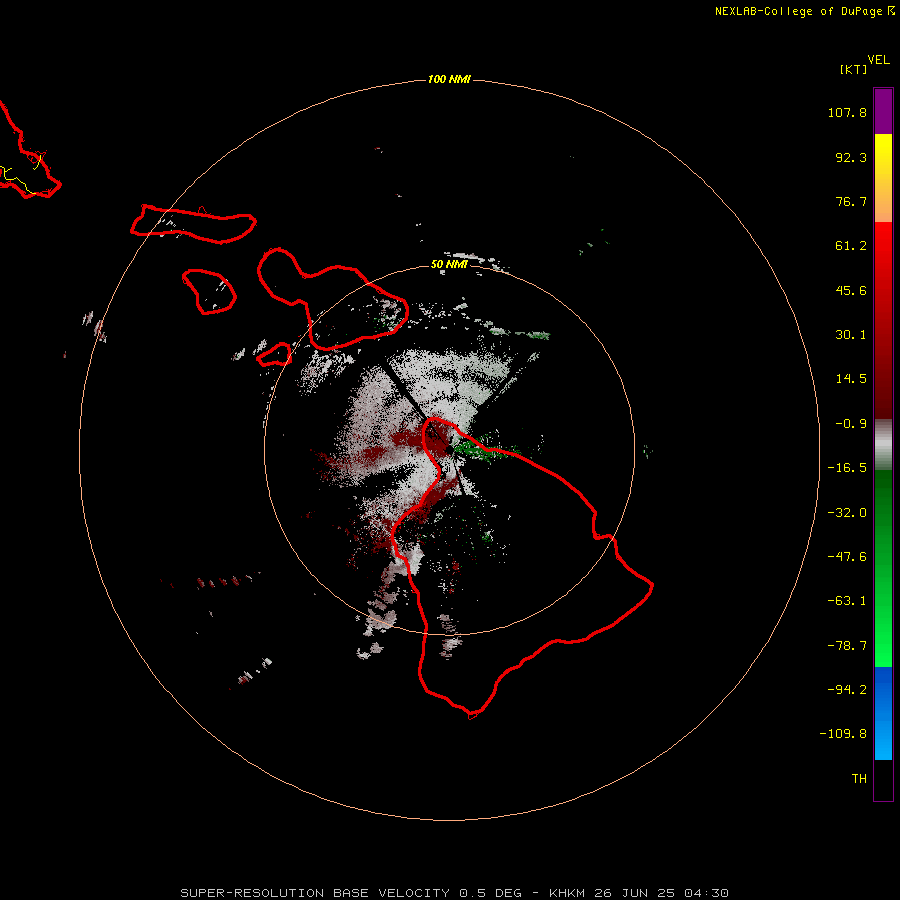Click the TH threshold label

pyautogui.click(x=859, y=778)
